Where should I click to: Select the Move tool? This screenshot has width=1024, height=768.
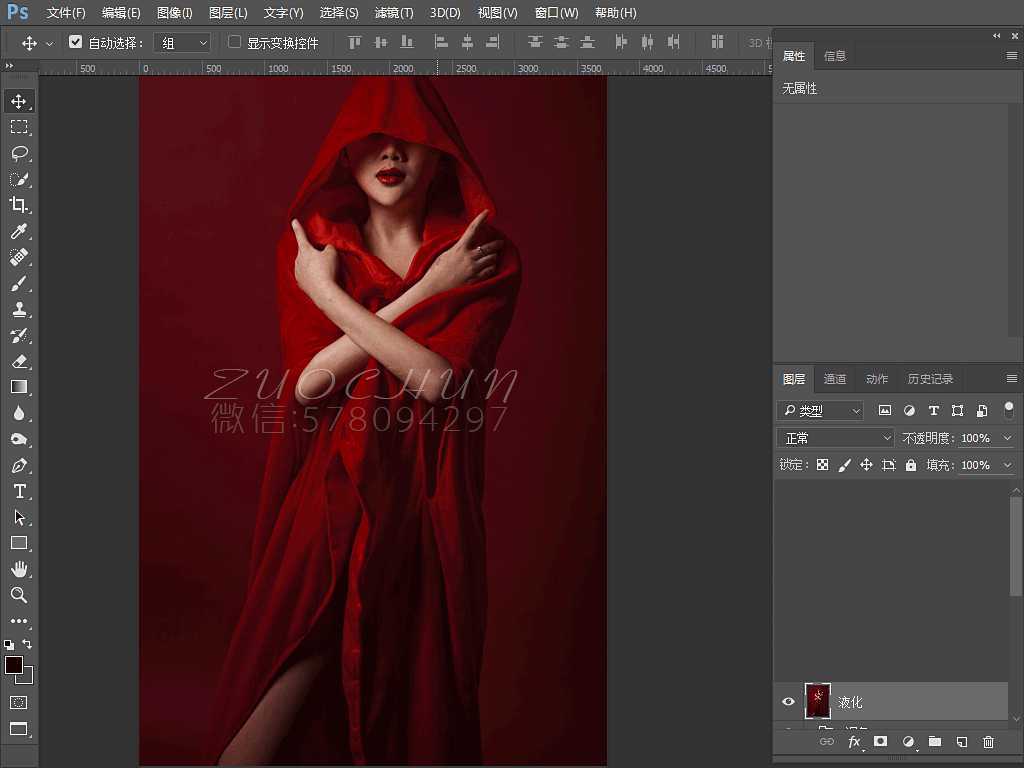pyautogui.click(x=20, y=100)
